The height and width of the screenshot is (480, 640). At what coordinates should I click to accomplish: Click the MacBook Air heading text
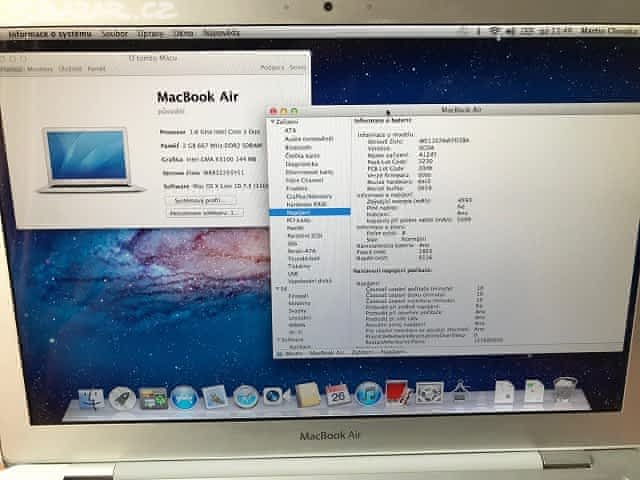pos(198,97)
